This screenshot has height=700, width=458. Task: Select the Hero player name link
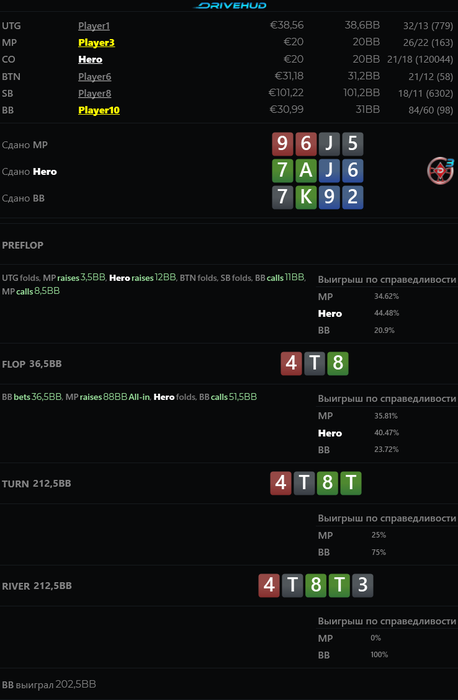point(90,59)
